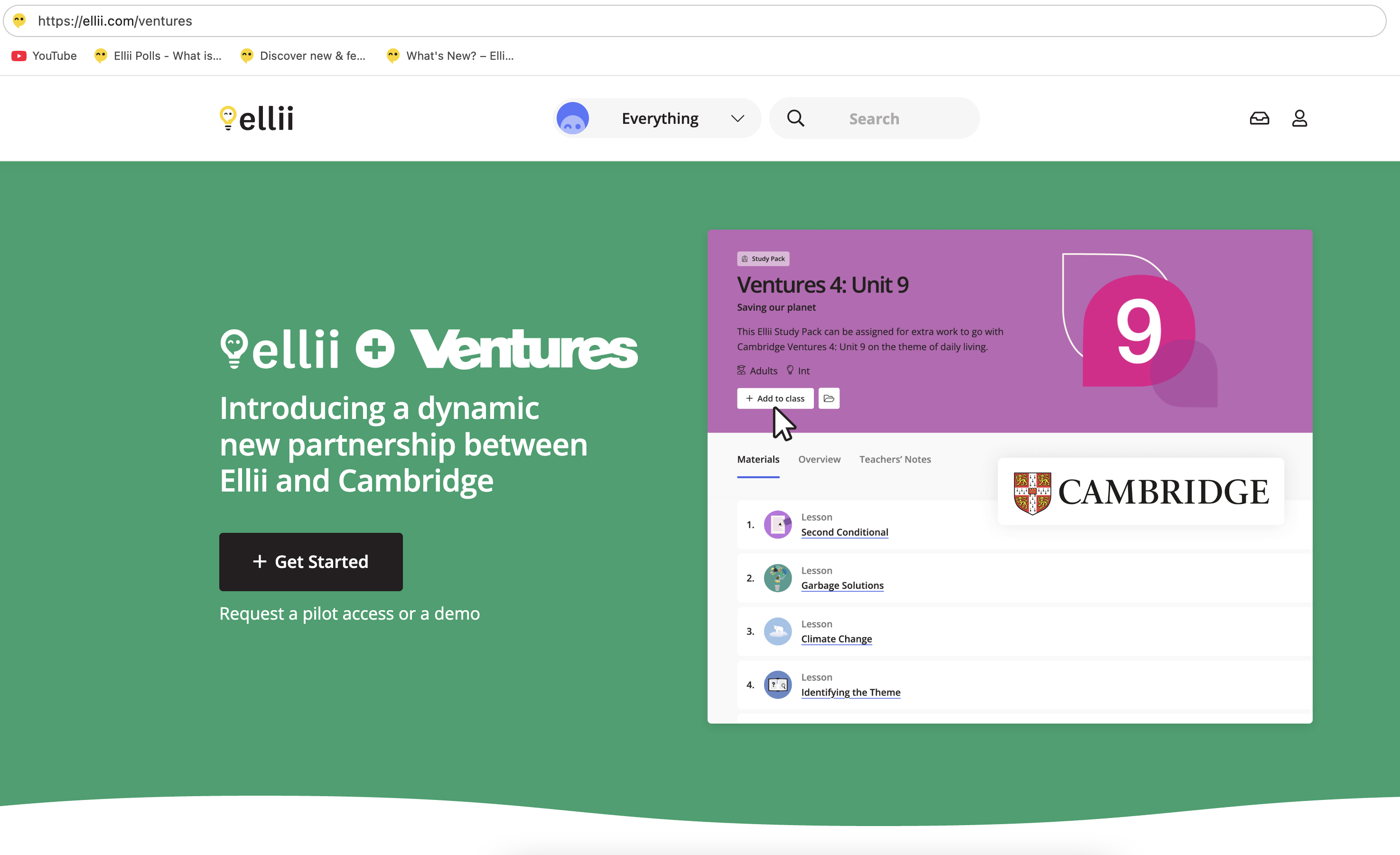Open the Everything filter dropdown
The height and width of the screenshot is (855, 1400).
click(x=659, y=118)
